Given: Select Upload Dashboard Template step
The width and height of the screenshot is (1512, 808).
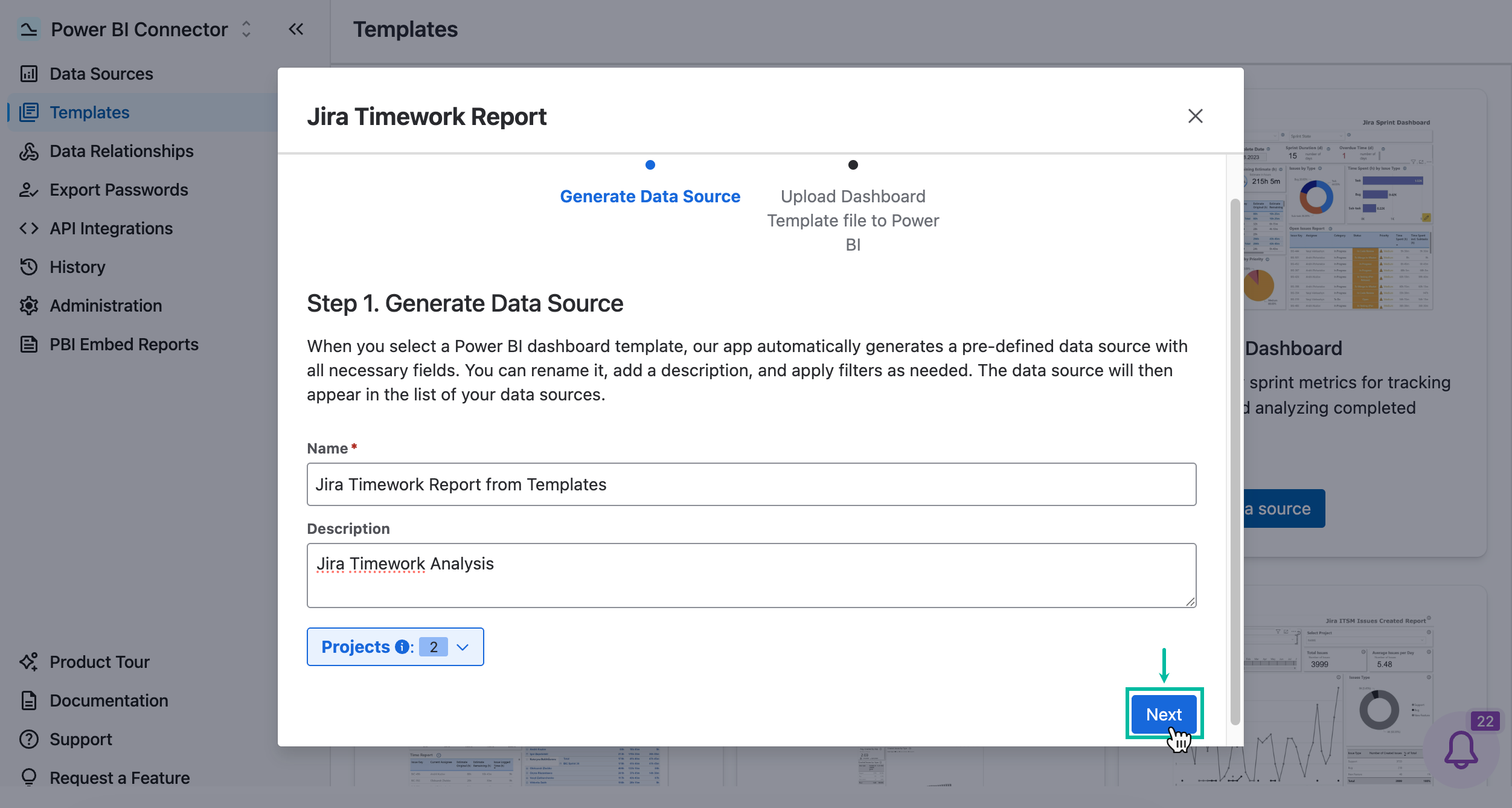Looking at the screenshot, I should [853, 220].
